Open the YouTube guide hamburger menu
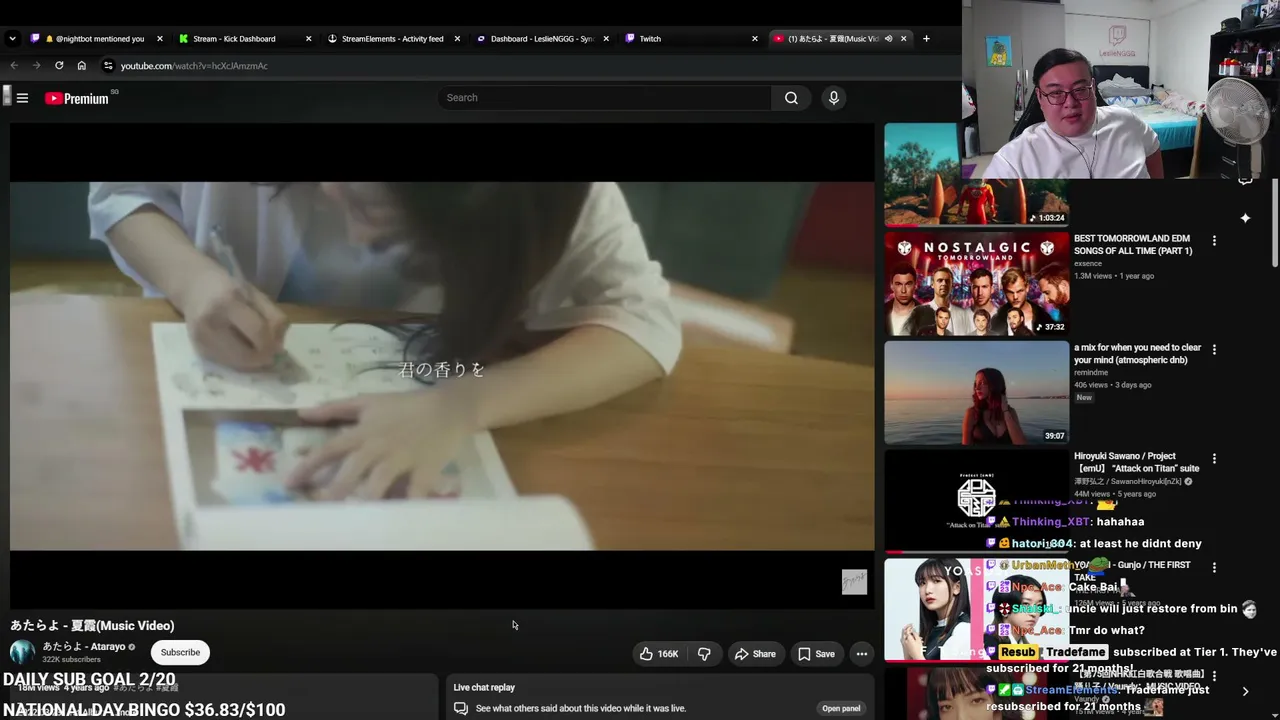 (22, 98)
